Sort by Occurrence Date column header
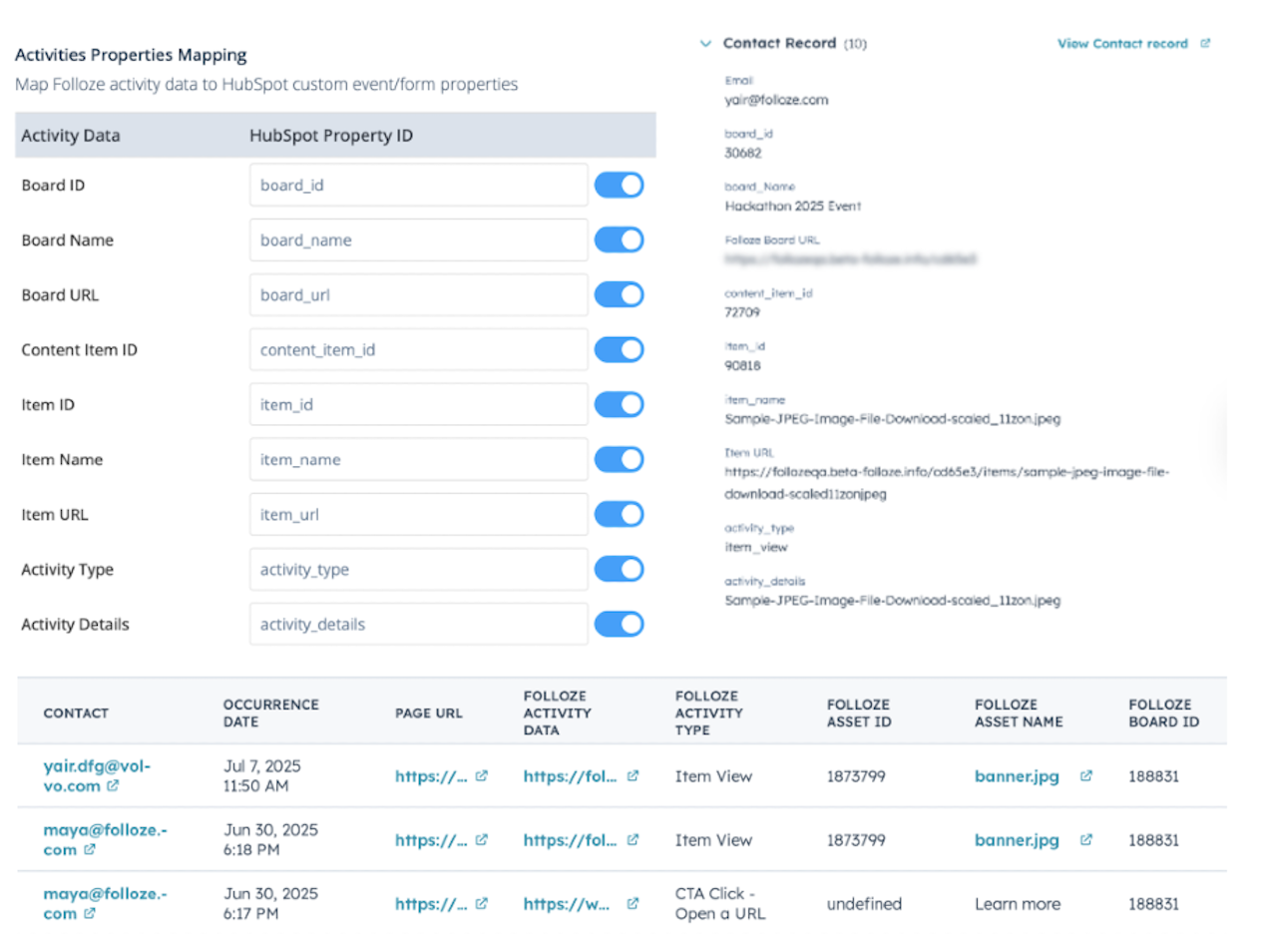The image size is (1275, 952). point(270,713)
